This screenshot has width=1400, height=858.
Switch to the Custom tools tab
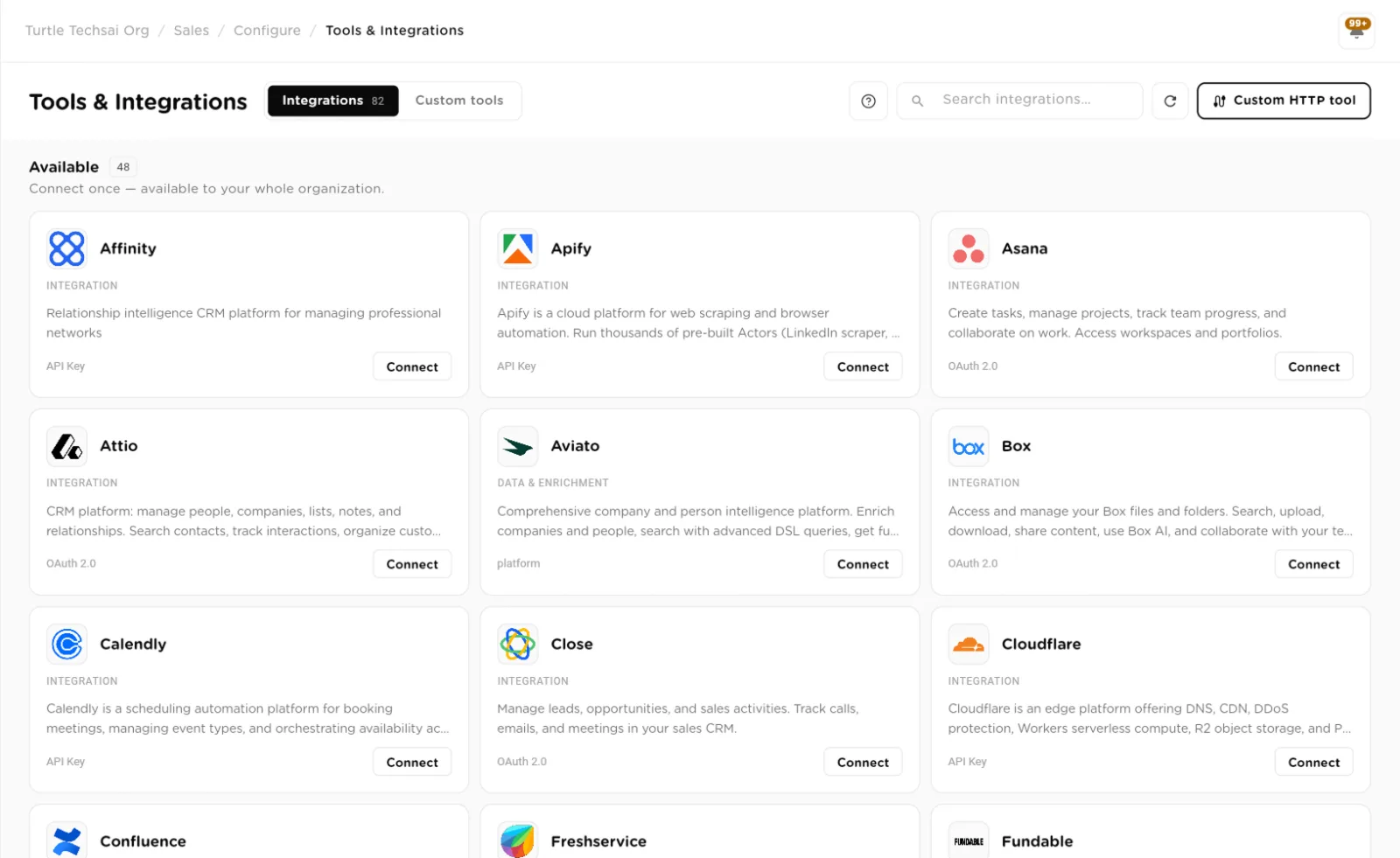pyautogui.click(x=459, y=101)
